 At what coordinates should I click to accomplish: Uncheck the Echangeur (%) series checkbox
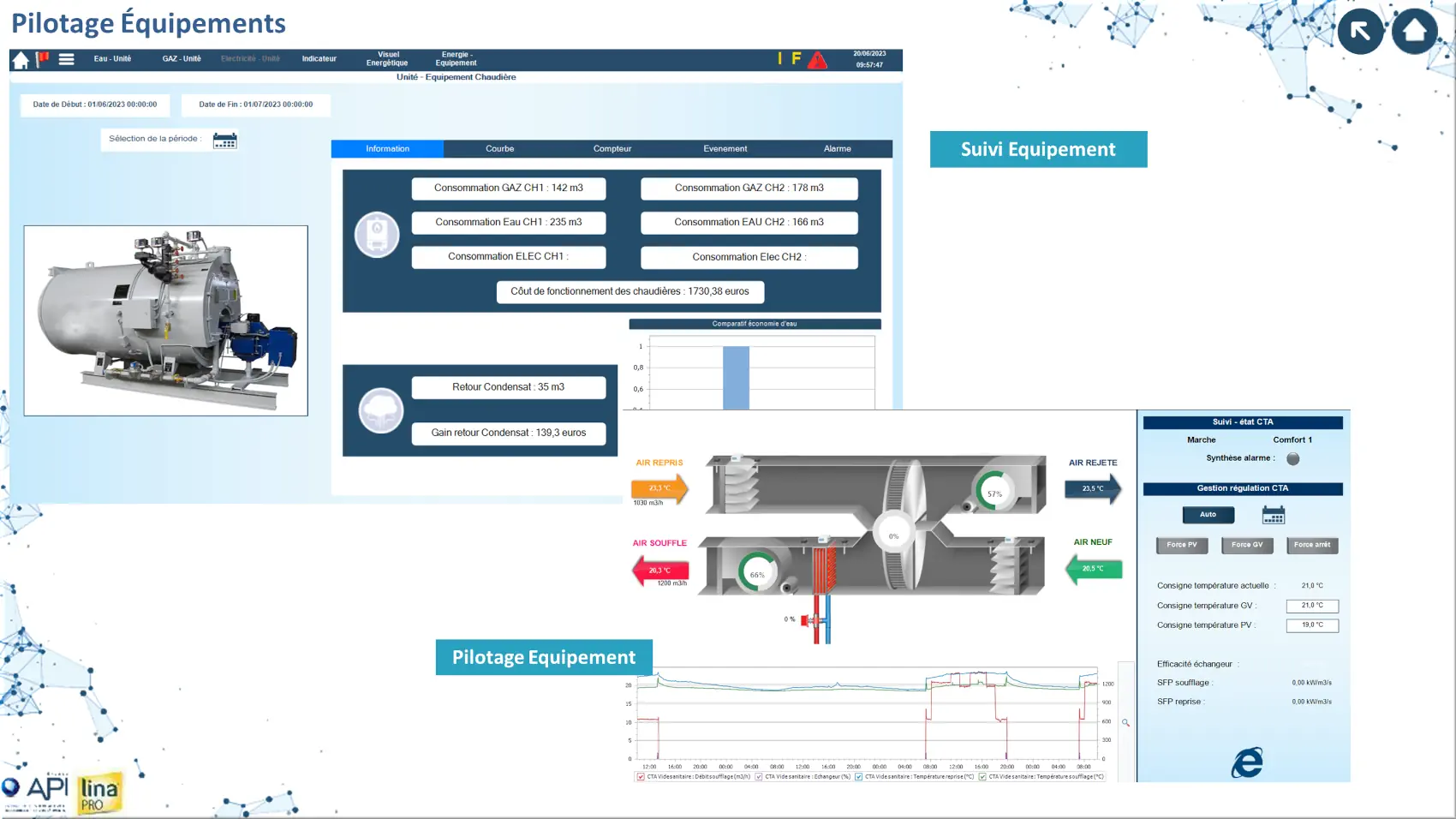click(x=759, y=777)
